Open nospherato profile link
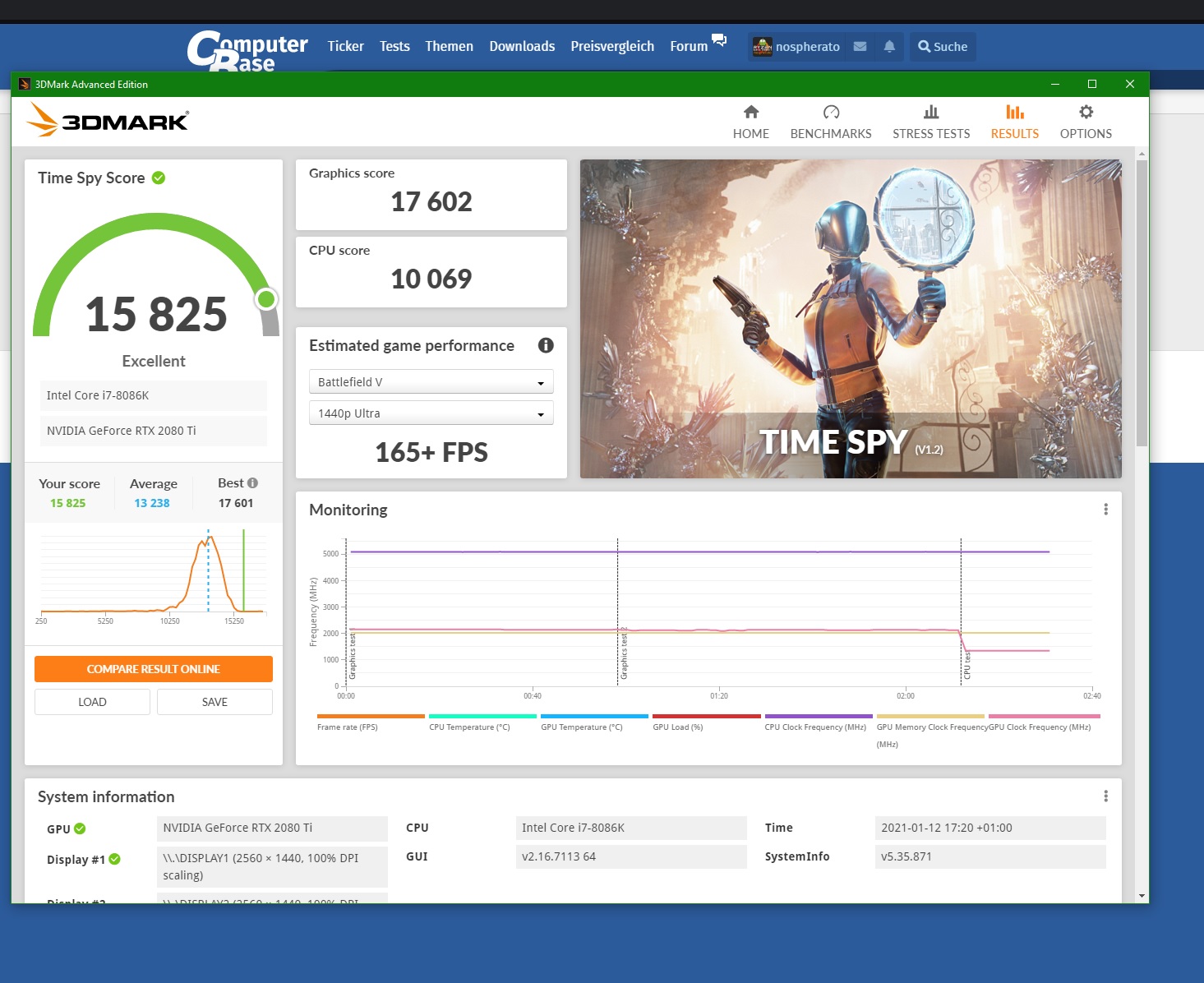Screen dimensions: 1204x983 [808, 47]
